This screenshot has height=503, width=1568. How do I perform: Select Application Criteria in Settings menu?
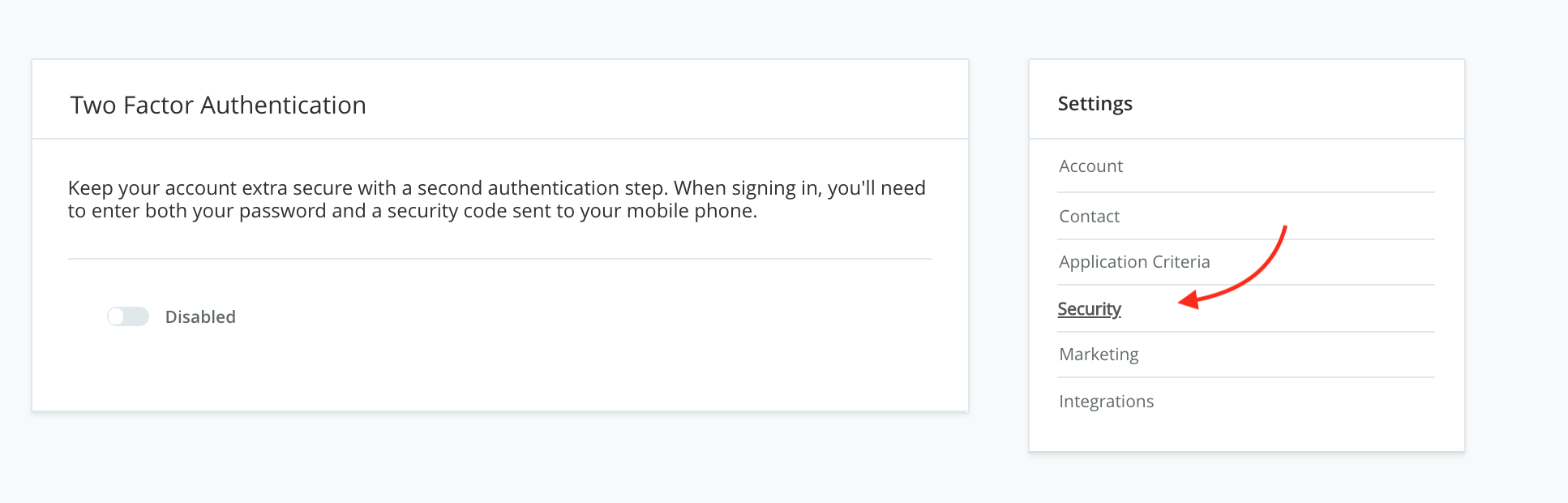tap(1134, 262)
